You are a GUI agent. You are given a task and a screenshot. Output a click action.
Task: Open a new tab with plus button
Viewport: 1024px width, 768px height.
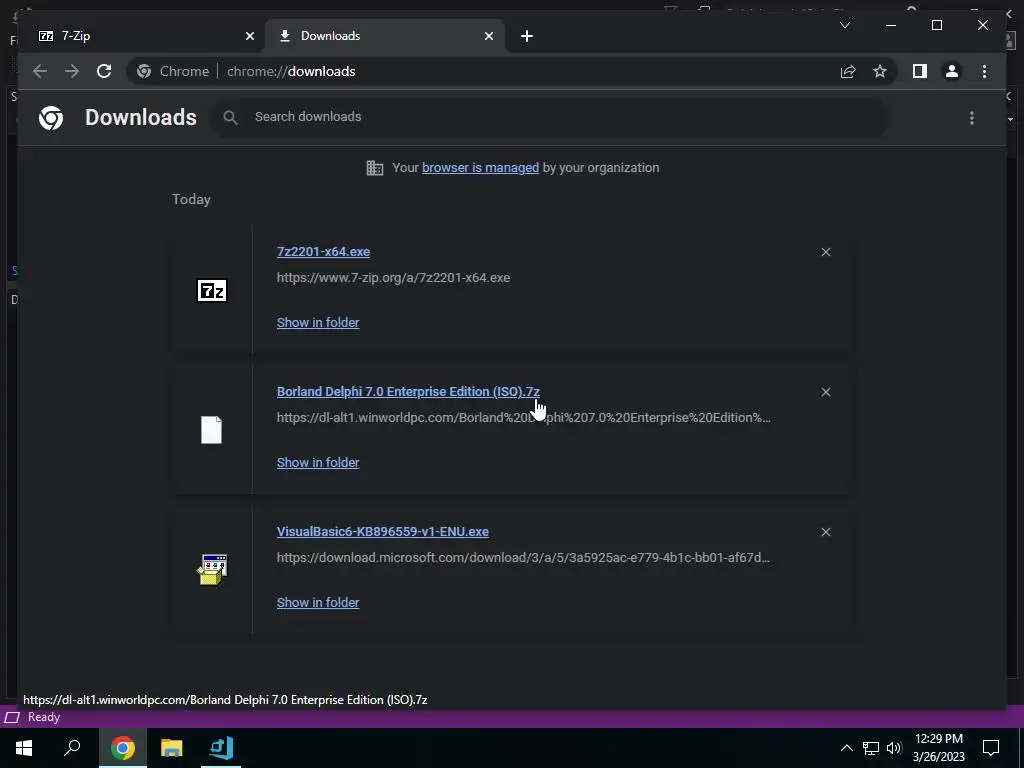tap(527, 36)
